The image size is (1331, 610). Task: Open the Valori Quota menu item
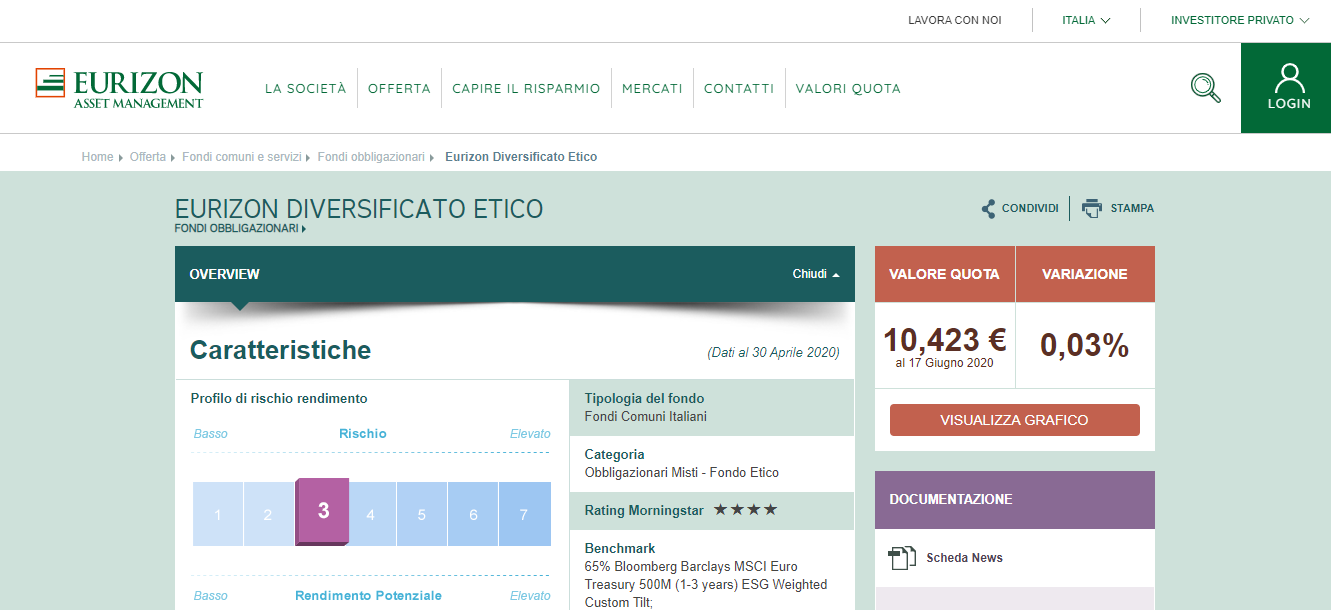[848, 88]
